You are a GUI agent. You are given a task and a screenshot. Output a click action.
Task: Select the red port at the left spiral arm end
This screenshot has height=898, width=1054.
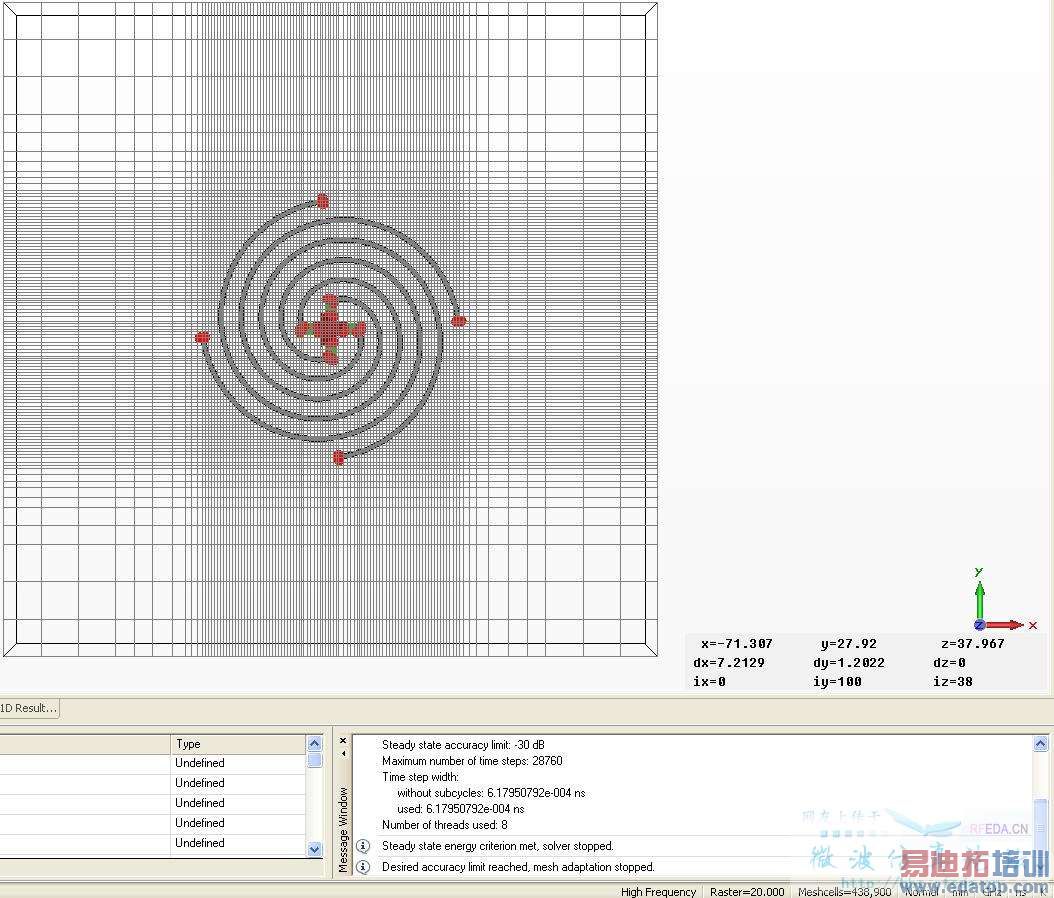[202, 337]
